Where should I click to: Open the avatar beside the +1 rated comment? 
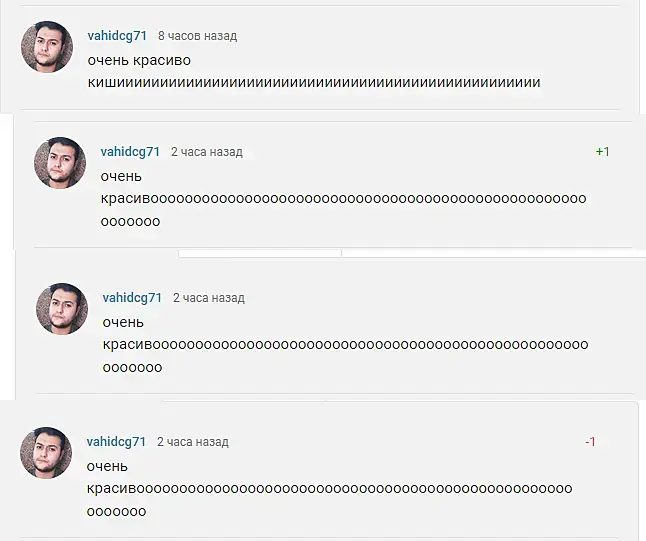point(60,163)
